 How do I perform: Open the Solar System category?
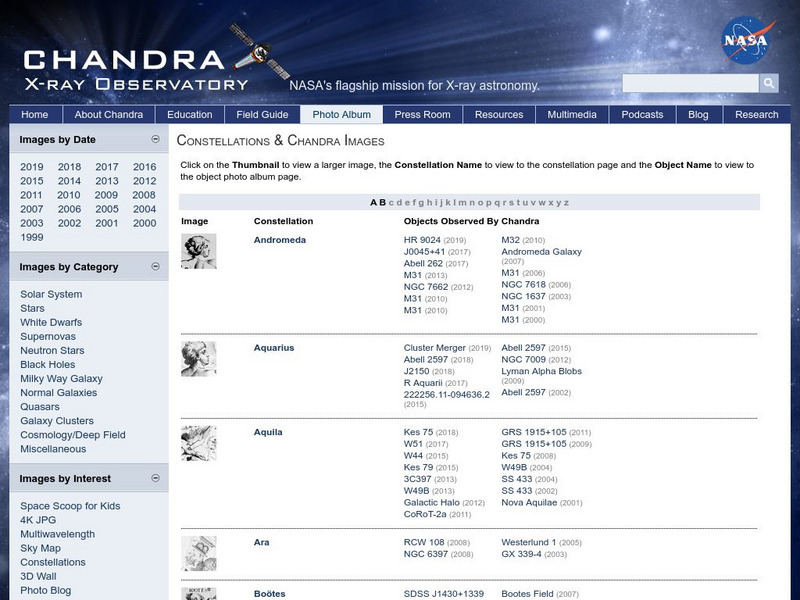(x=51, y=294)
